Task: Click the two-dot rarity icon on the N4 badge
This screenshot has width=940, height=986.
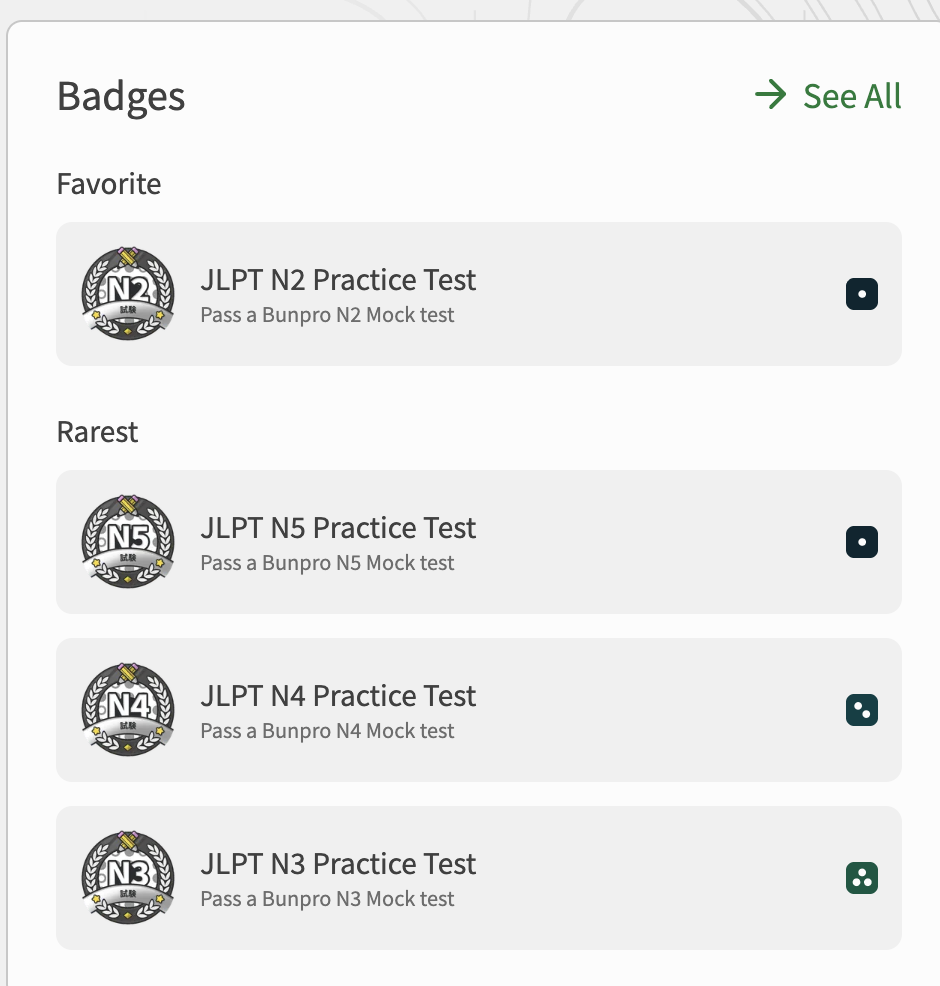Action: tap(861, 711)
